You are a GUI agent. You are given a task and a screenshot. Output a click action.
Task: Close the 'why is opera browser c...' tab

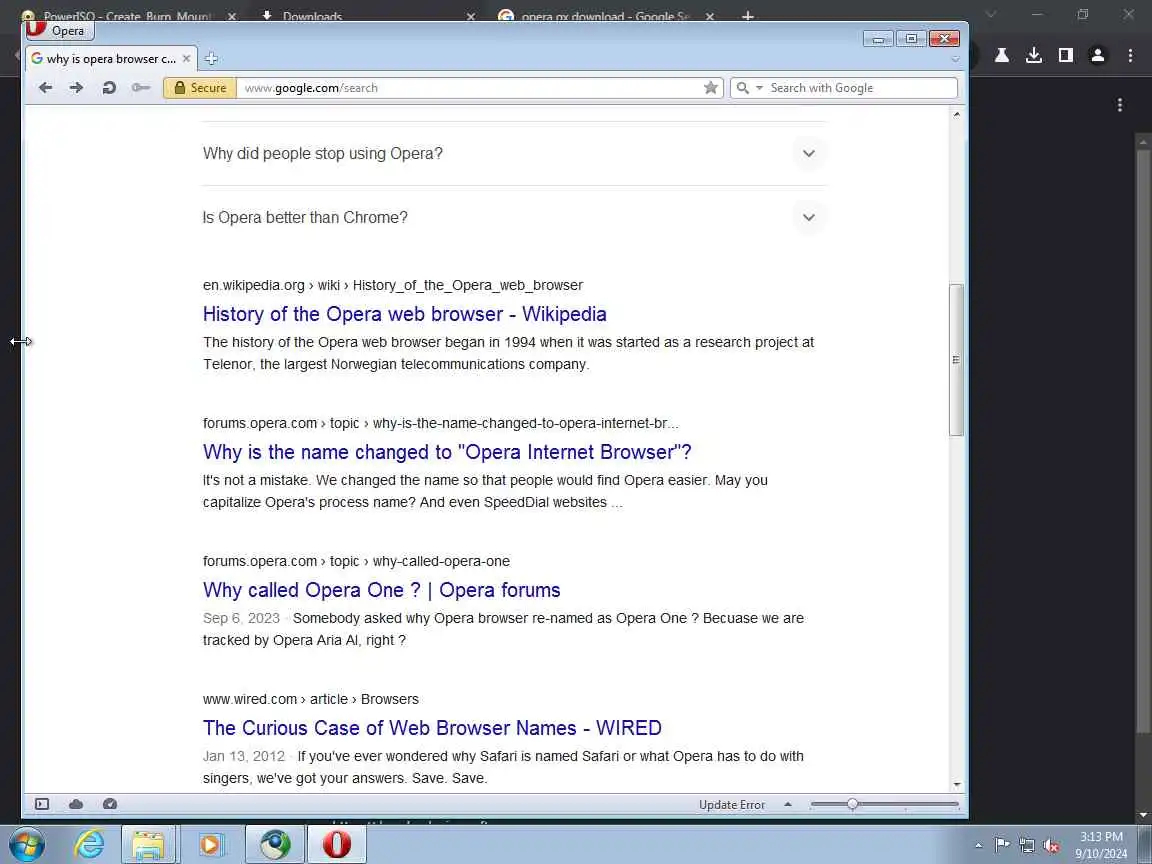186,59
